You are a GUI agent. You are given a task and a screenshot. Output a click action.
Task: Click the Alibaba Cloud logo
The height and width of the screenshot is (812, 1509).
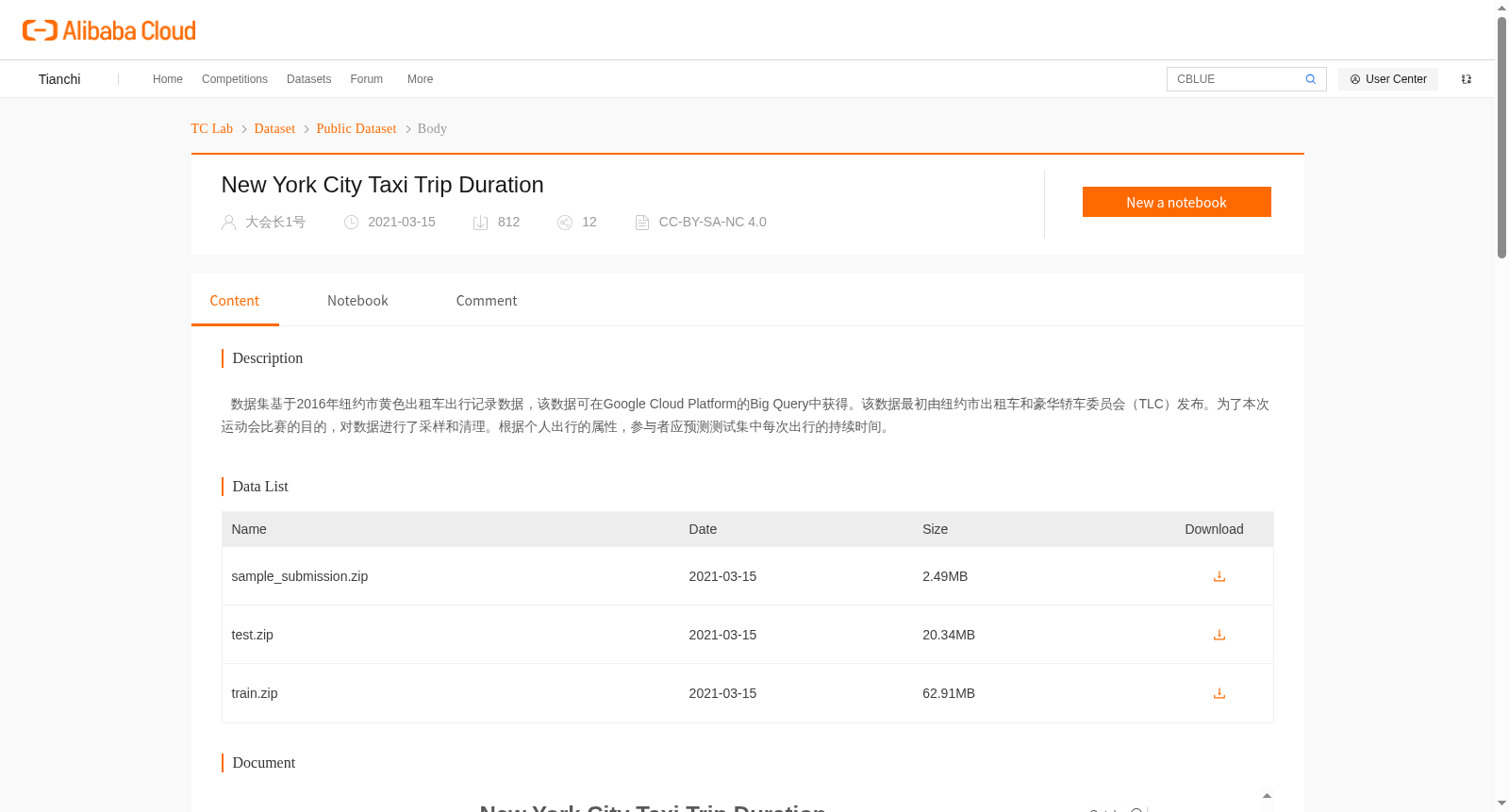(108, 30)
